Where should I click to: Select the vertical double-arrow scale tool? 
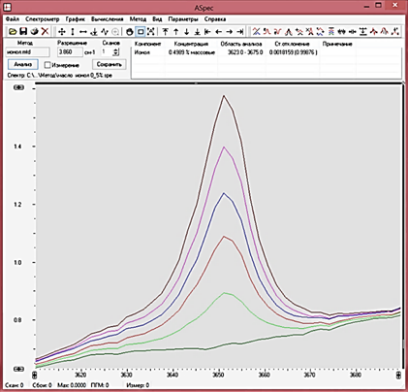point(72,32)
